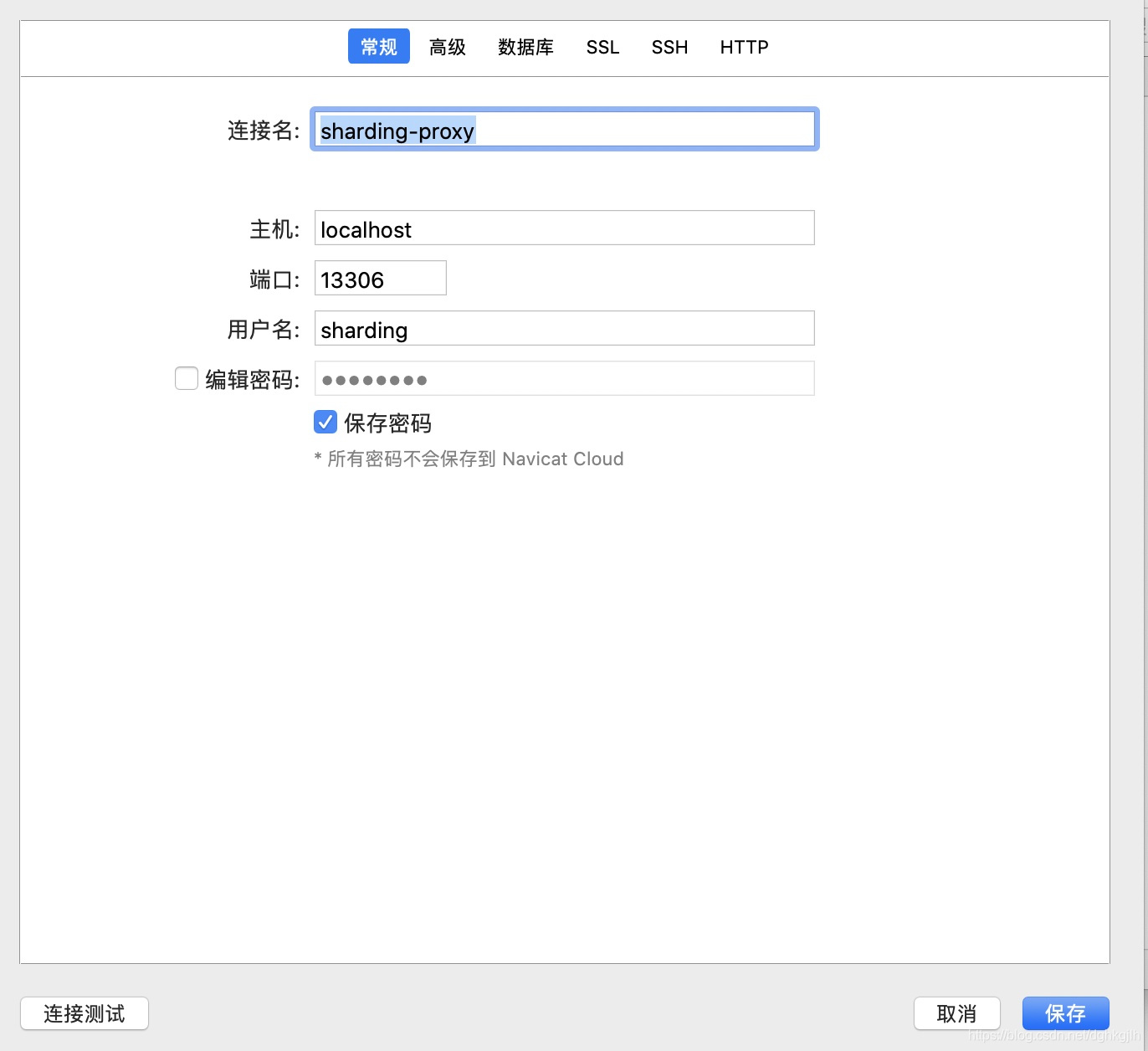1148x1051 pixels.
Task: Click the 编辑密码 label text
Action: [x=252, y=379]
